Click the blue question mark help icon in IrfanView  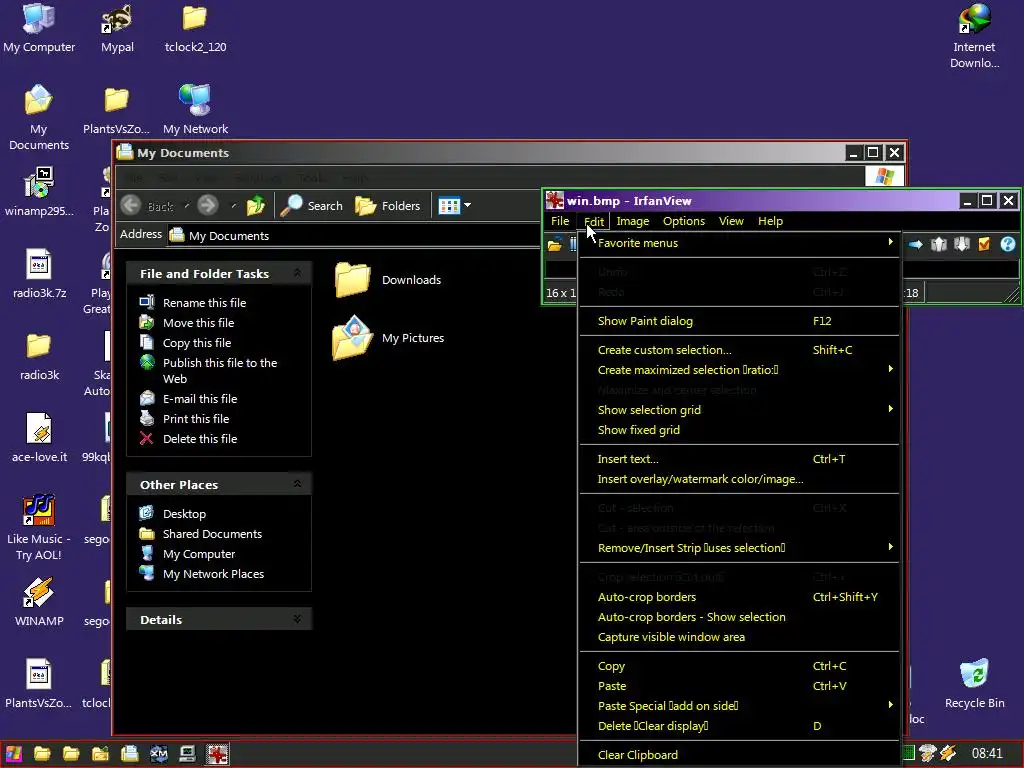(1008, 244)
